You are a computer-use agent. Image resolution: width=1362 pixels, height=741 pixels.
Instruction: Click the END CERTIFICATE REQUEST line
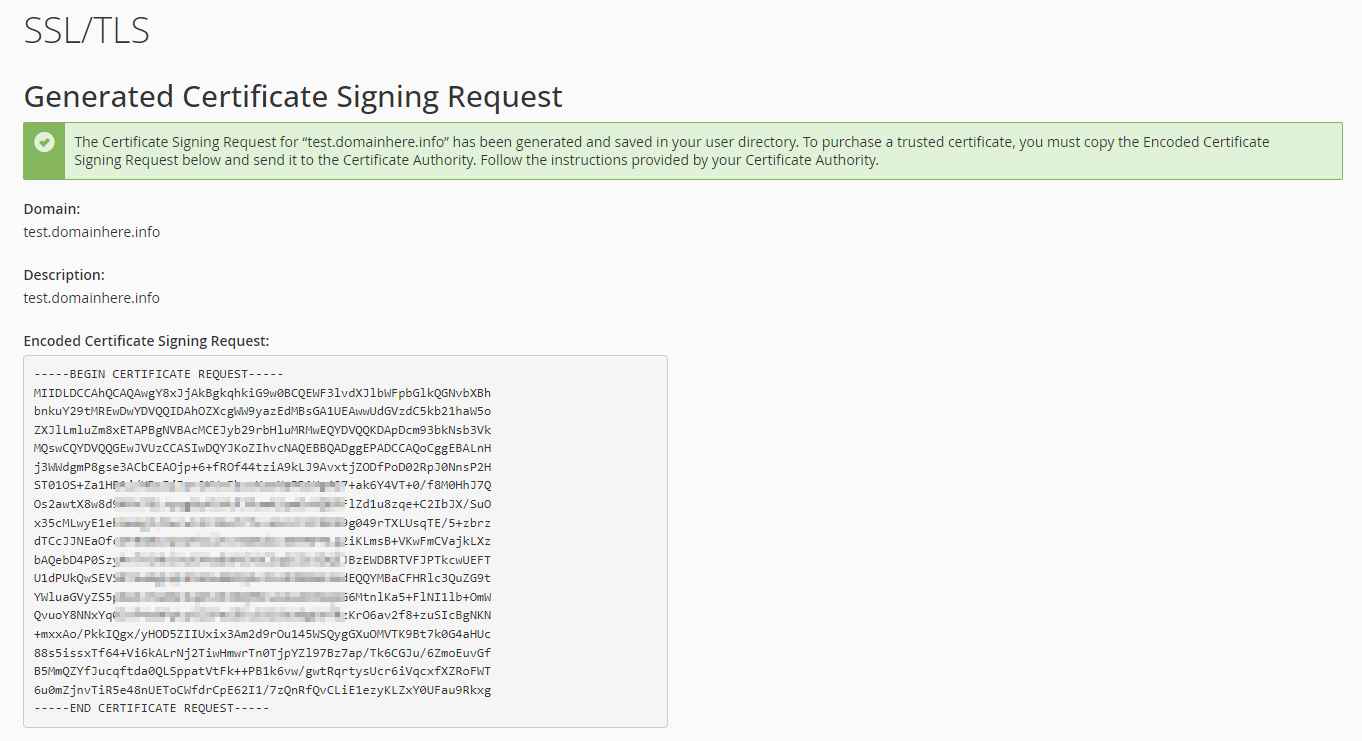[x=152, y=708]
